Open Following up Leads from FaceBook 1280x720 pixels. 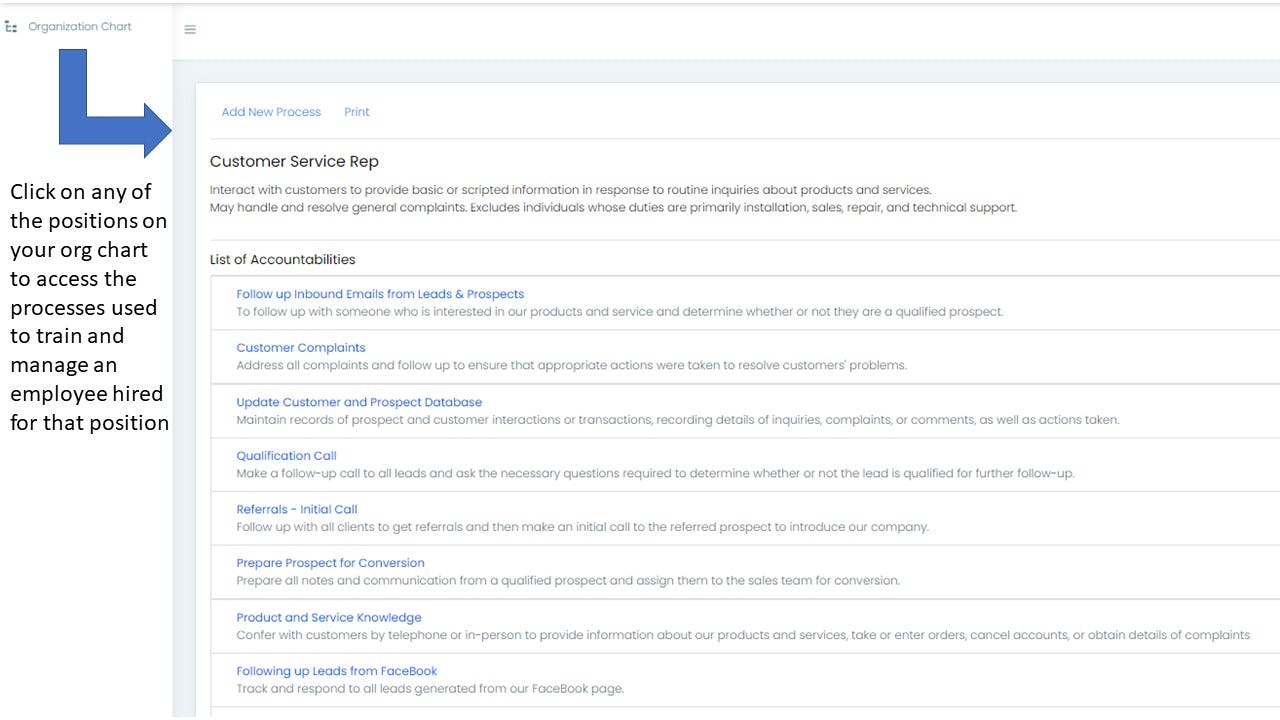pyautogui.click(x=337, y=671)
